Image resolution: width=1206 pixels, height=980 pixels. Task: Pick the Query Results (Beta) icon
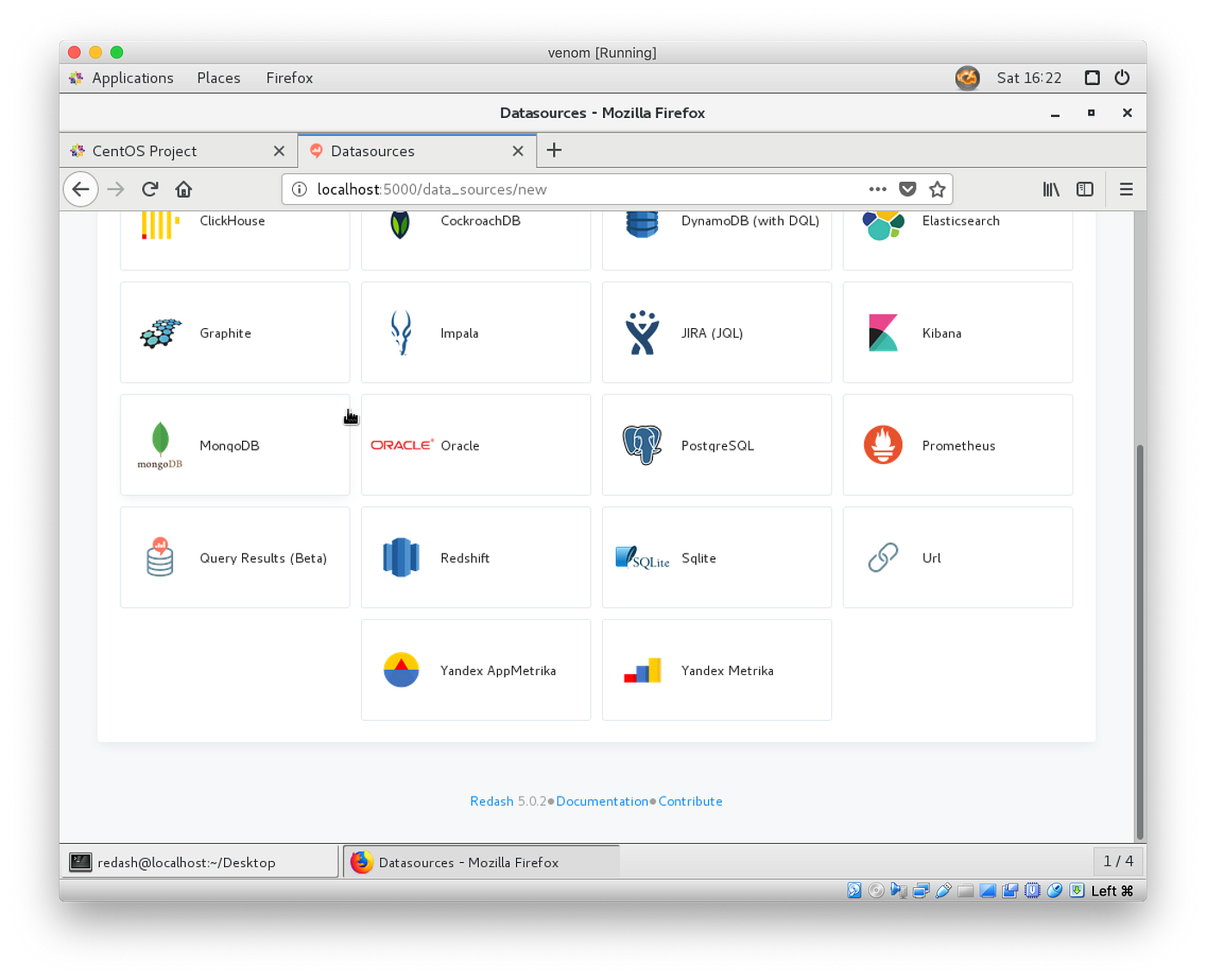tap(160, 557)
